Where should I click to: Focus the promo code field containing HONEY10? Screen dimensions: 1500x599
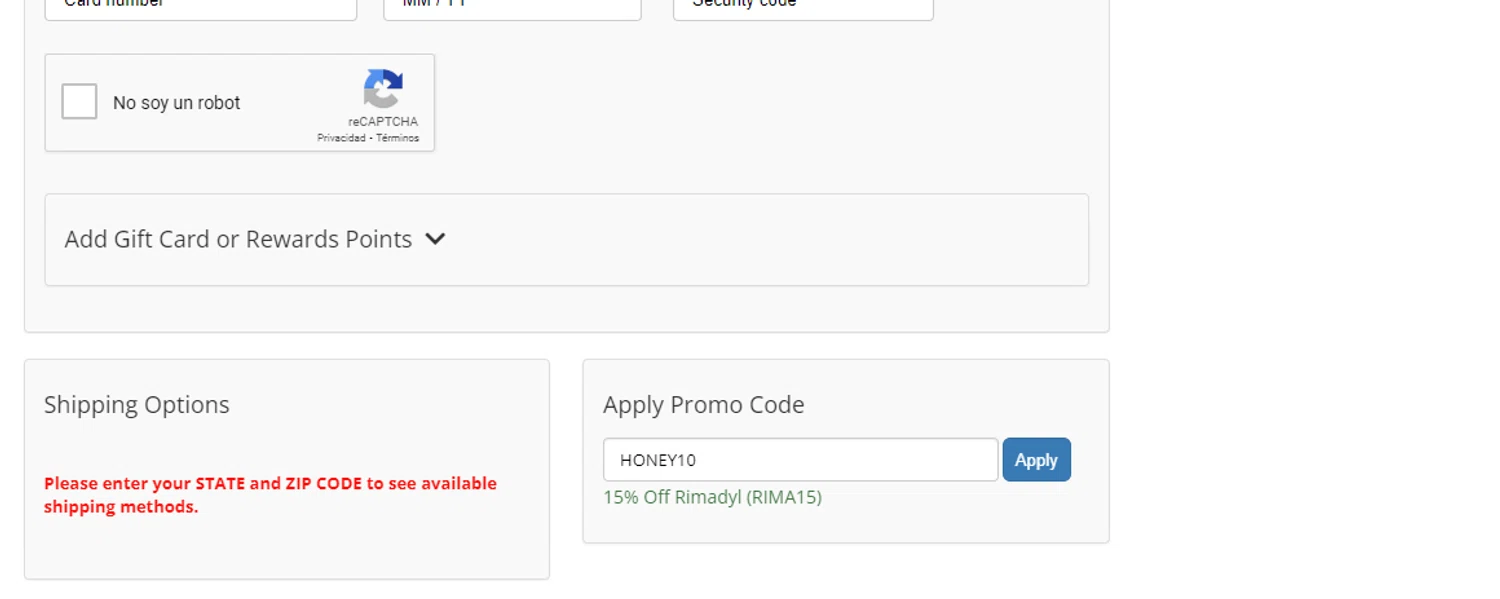pos(800,460)
